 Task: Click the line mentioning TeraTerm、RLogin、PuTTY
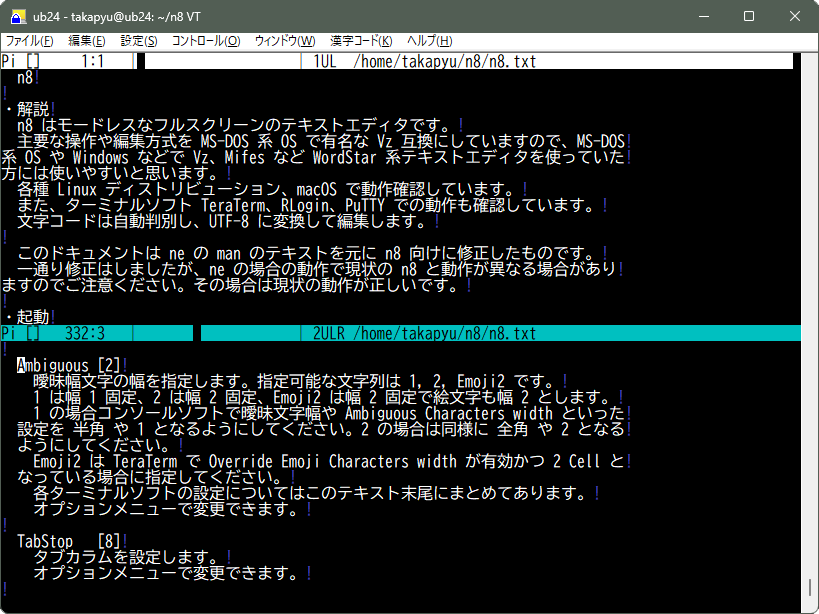[x=312, y=205]
